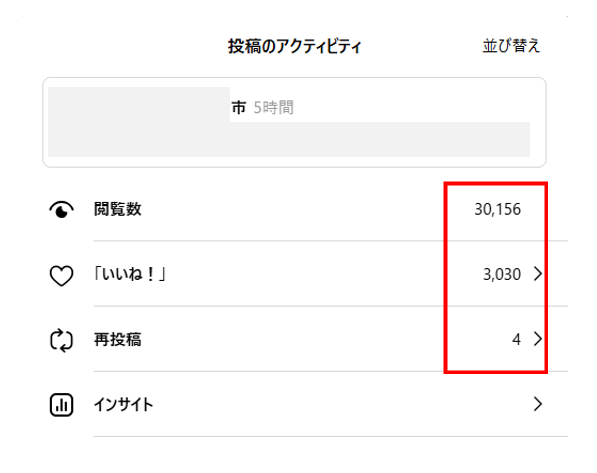Screen dimensions: 597x473
Task: Open the 「いいね！」 row label
Action: tap(129, 274)
